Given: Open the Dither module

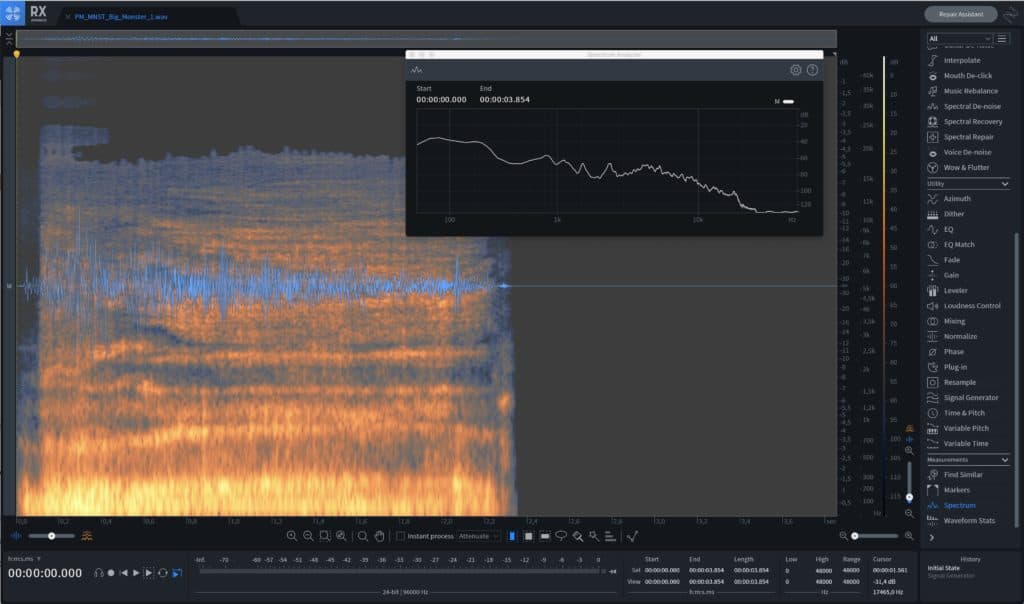Looking at the screenshot, I should 953,214.
